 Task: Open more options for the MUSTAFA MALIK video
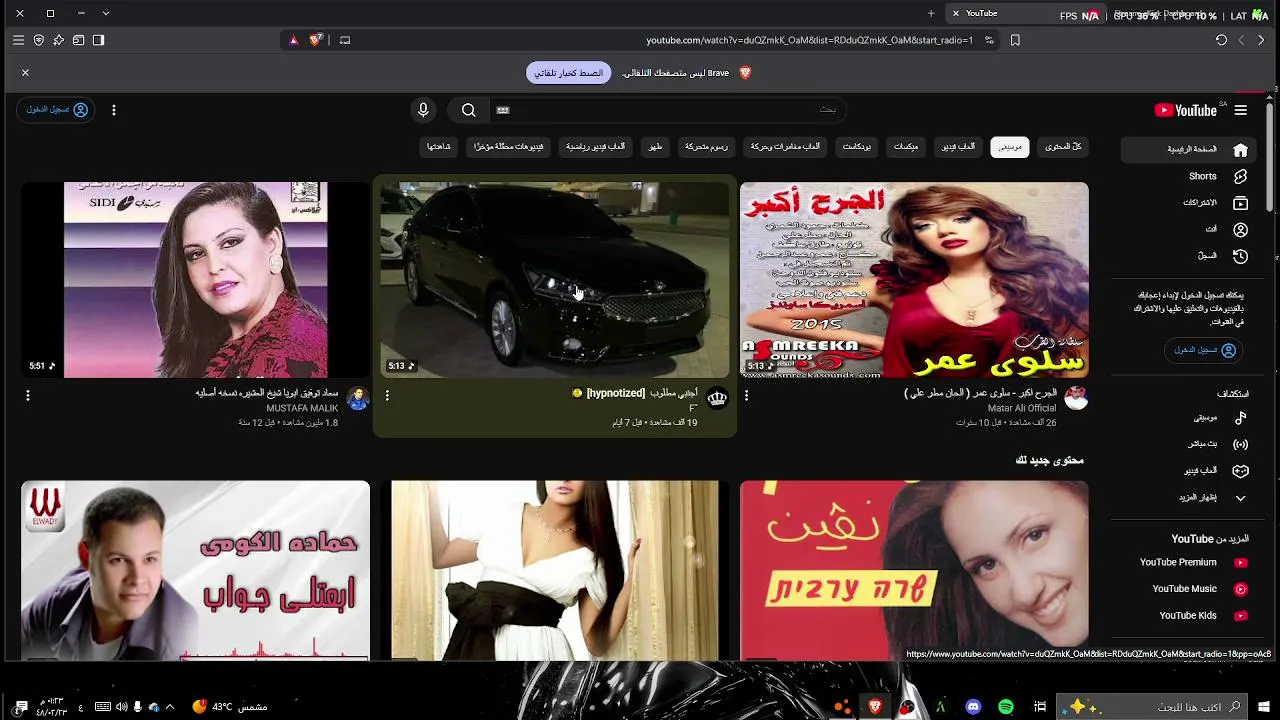[x=28, y=396]
